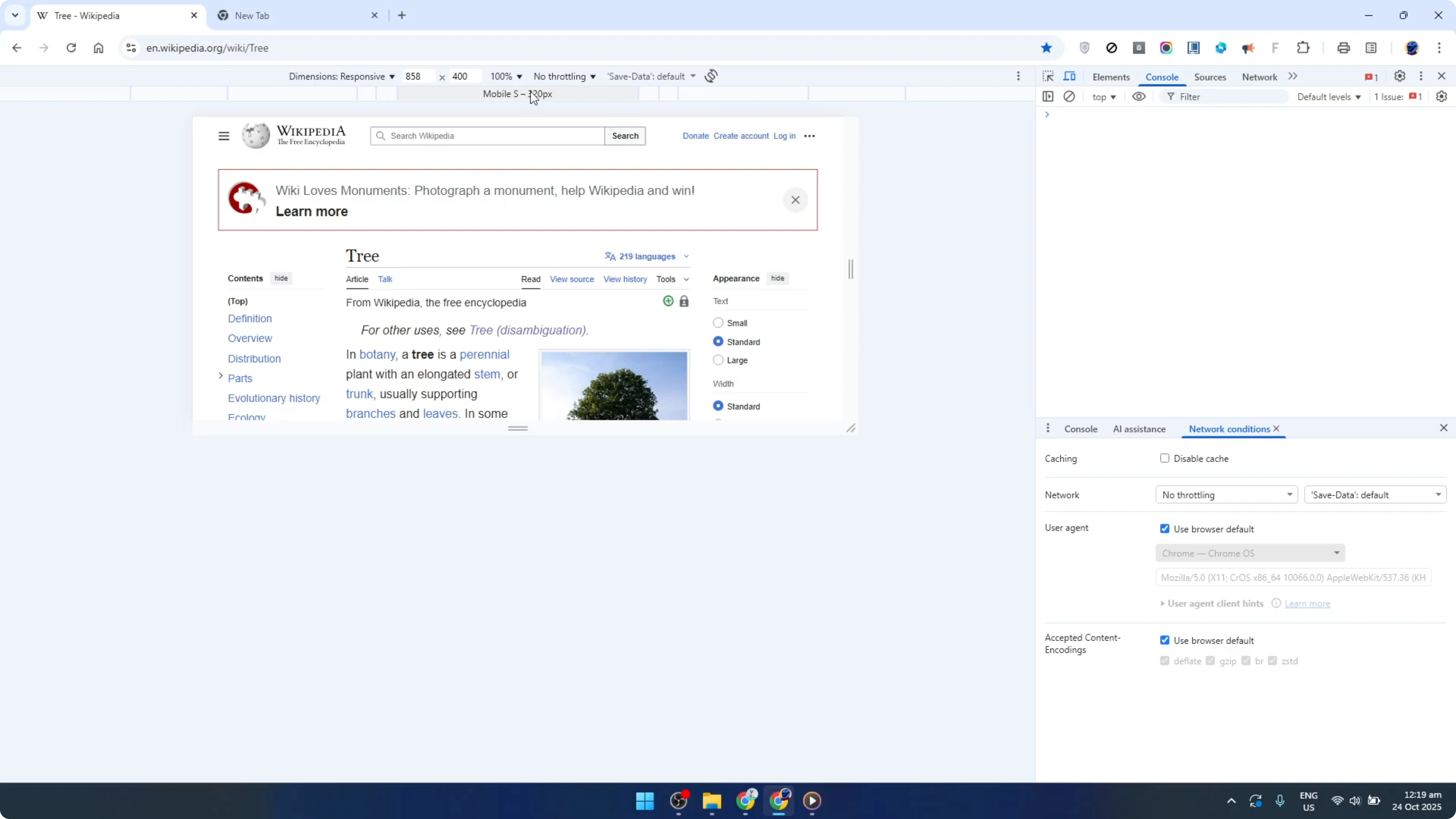Click site information icon in address bar
The height and width of the screenshot is (819, 1456).
131,48
